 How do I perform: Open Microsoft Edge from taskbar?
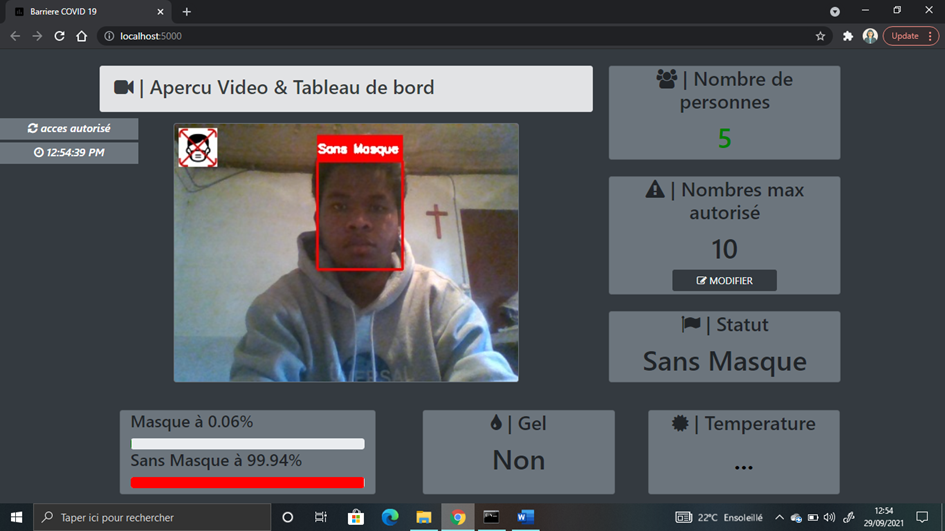point(390,517)
